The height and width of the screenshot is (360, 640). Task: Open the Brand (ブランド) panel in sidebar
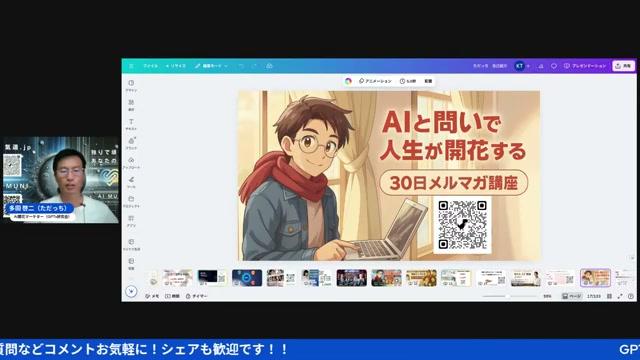pos(131,143)
